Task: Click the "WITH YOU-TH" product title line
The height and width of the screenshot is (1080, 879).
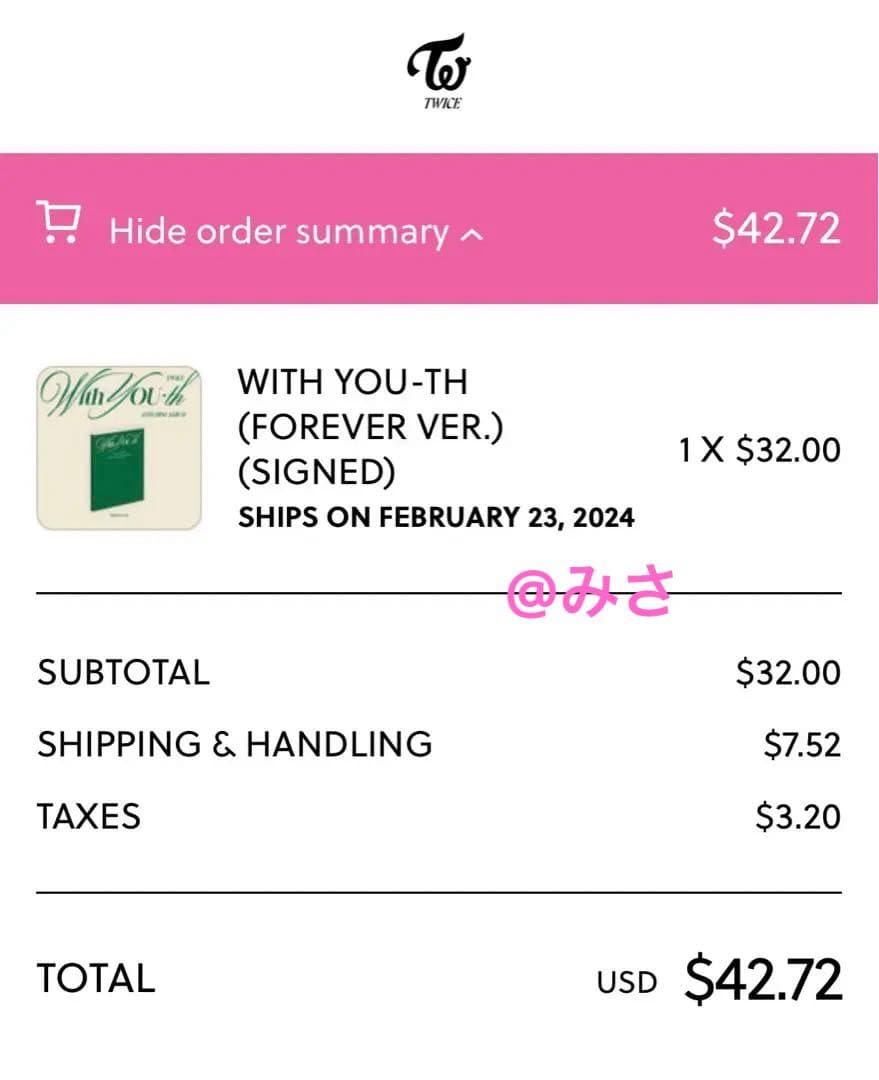Action: tap(352, 382)
